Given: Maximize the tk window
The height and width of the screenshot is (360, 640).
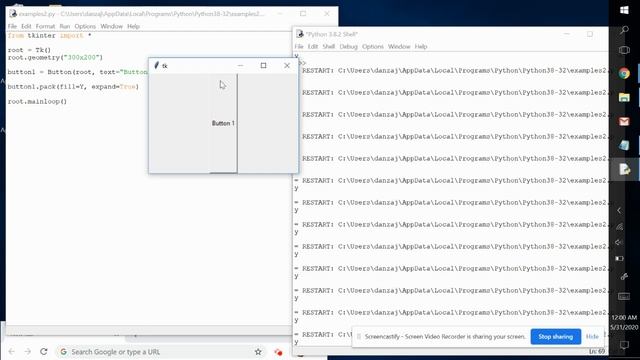Looking at the screenshot, I should [264, 65].
